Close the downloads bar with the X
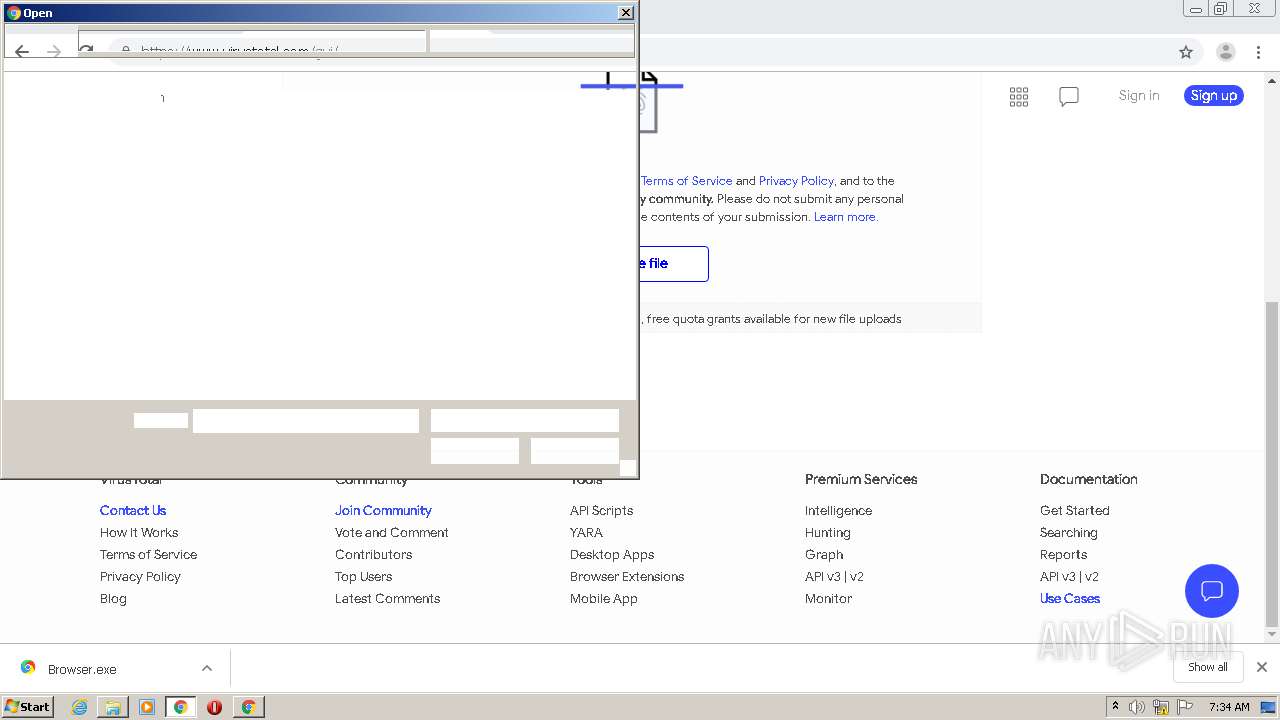The width and height of the screenshot is (1280, 720). pyautogui.click(x=1262, y=667)
